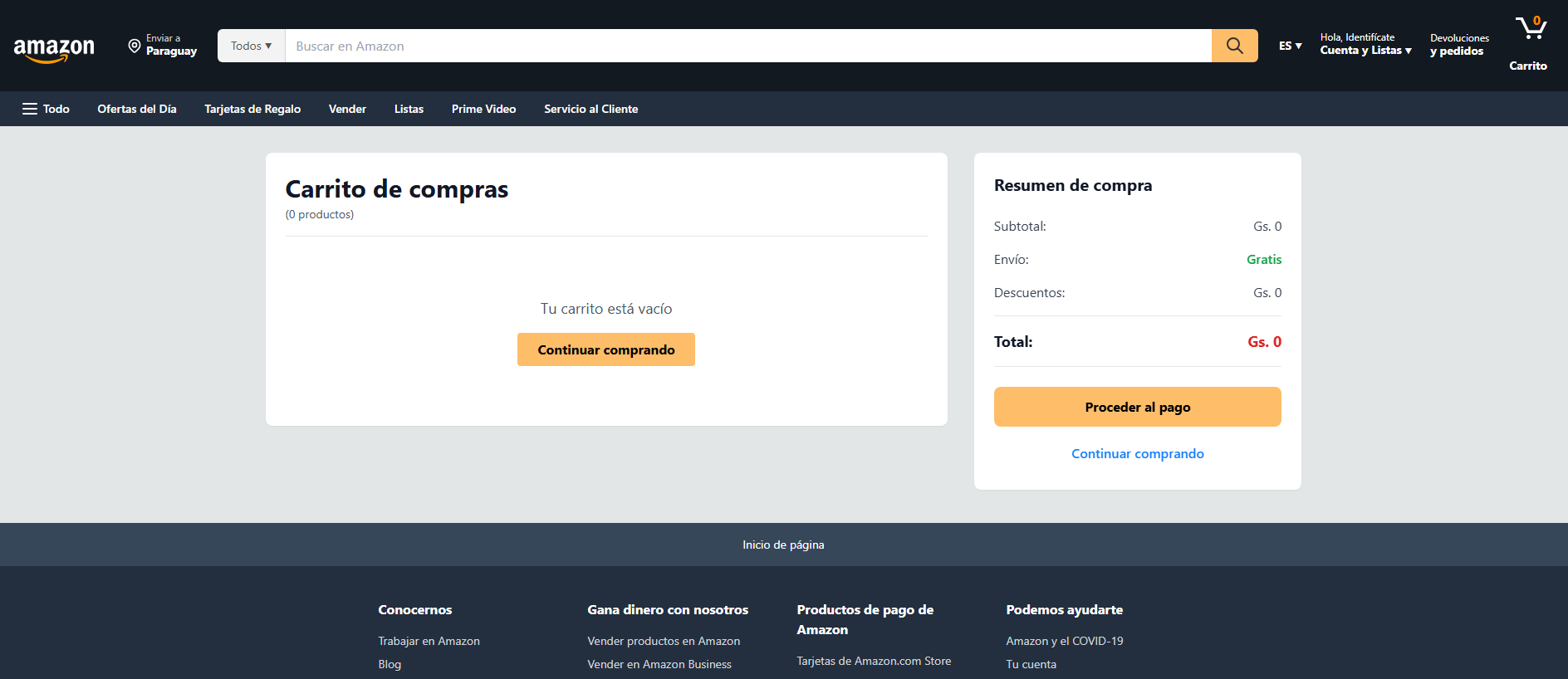Screen dimensions: 1568x679
Task: Click the Enviar a Paraguay text
Action: click(171, 45)
